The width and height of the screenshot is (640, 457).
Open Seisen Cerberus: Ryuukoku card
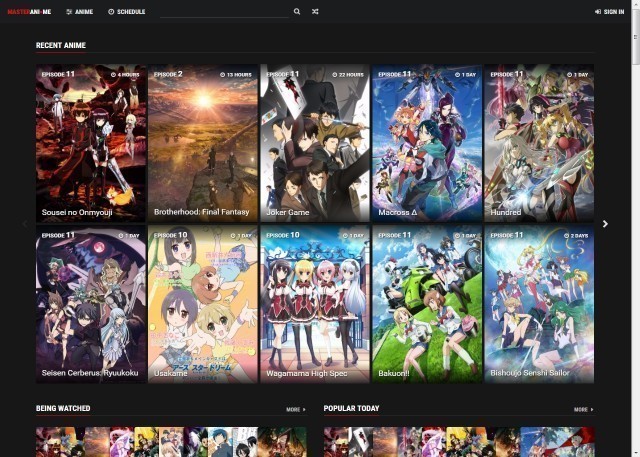91,304
